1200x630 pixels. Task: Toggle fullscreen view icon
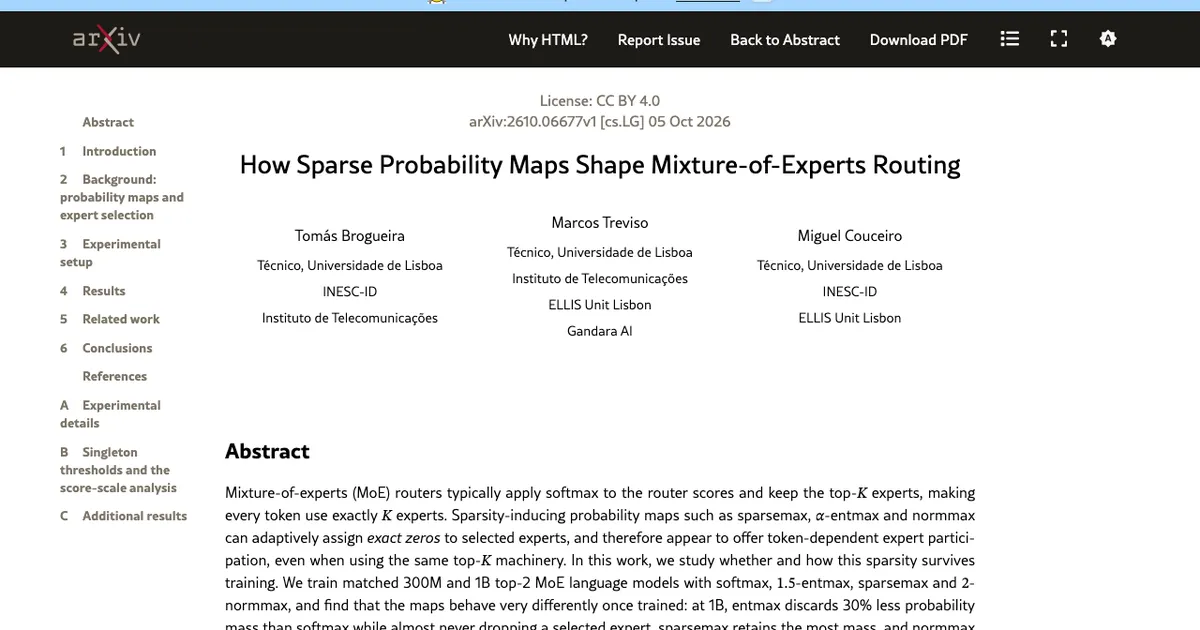1059,39
